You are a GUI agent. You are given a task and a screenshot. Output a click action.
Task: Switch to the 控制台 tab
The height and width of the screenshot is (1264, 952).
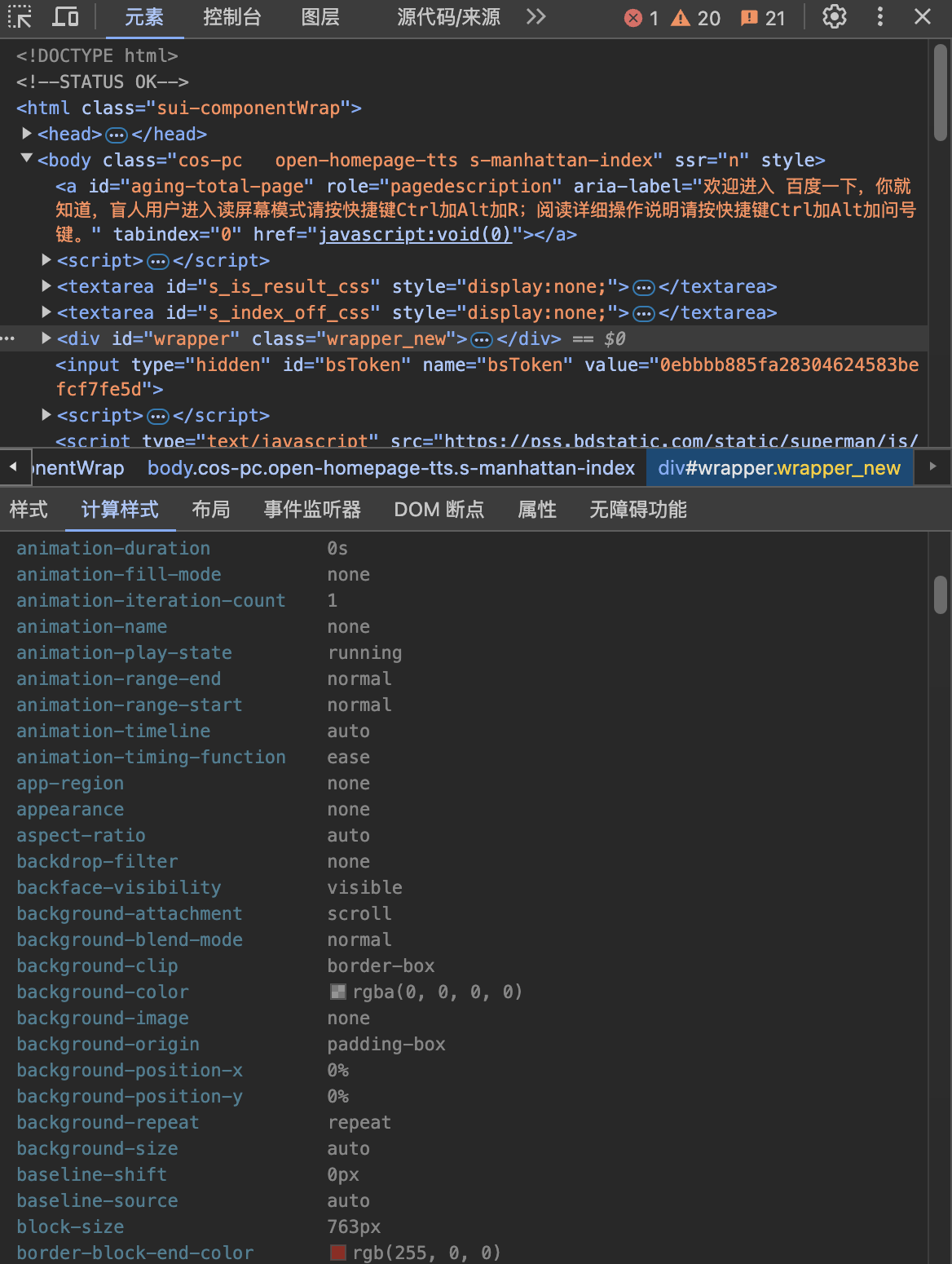tap(232, 16)
